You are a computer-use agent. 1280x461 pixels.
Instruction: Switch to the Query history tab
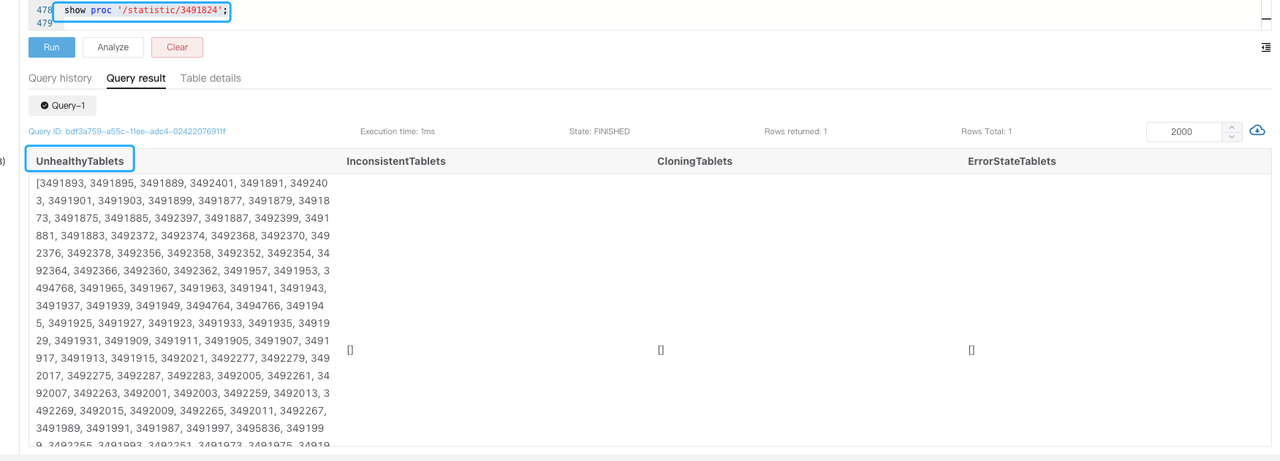click(60, 78)
